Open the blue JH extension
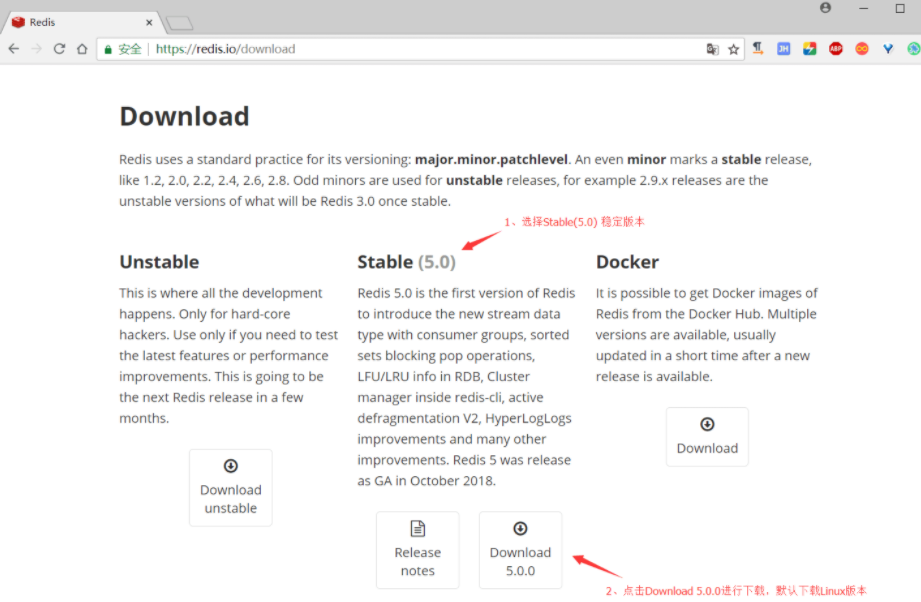The height and width of the screenshot is (602, 921). click(784, 49)
